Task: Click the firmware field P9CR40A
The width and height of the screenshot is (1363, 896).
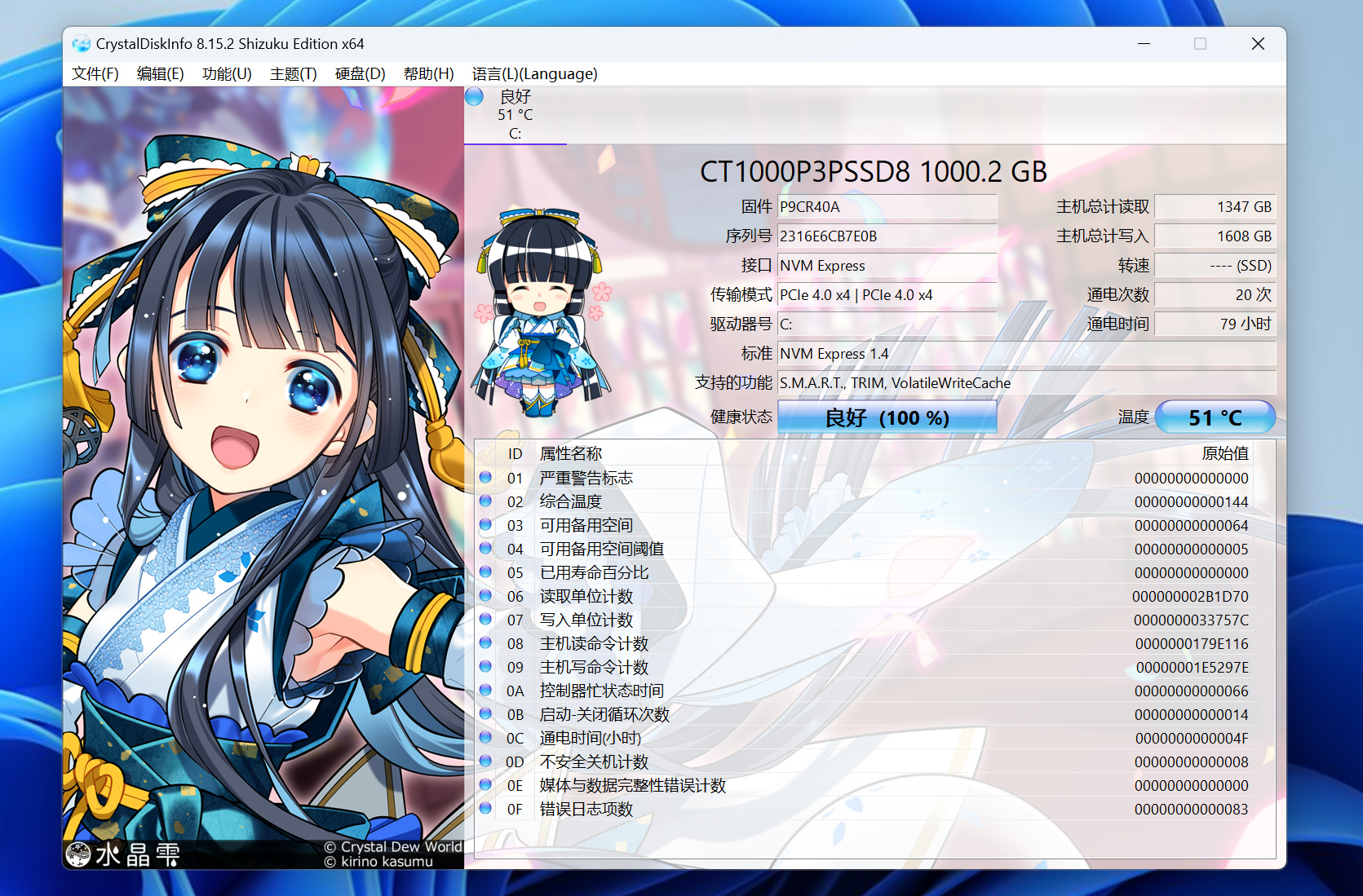Action: pyautogui.click(x=887, y=207)
